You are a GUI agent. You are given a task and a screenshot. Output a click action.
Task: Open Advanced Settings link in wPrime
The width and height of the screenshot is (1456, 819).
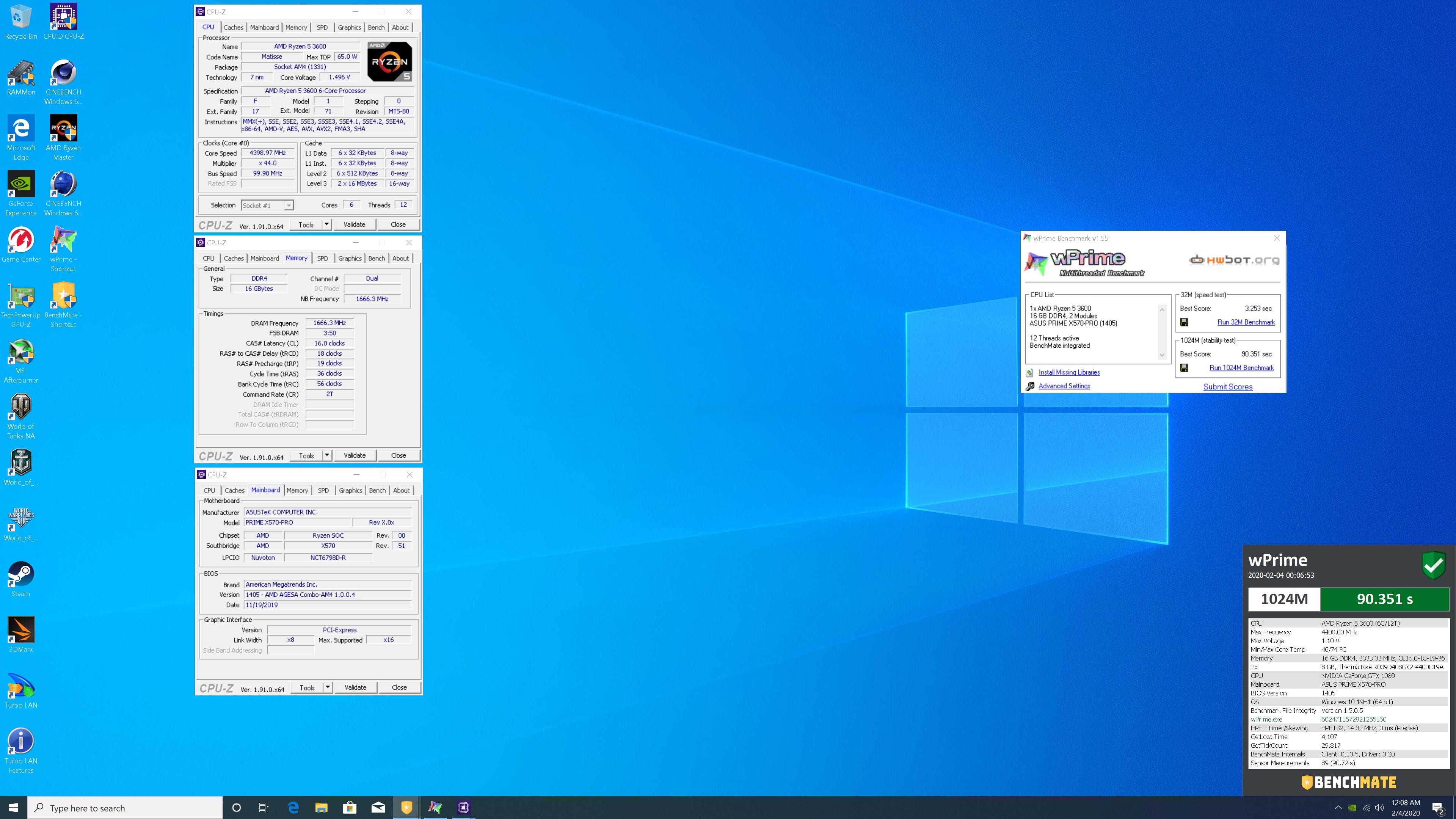(1064, 386)
